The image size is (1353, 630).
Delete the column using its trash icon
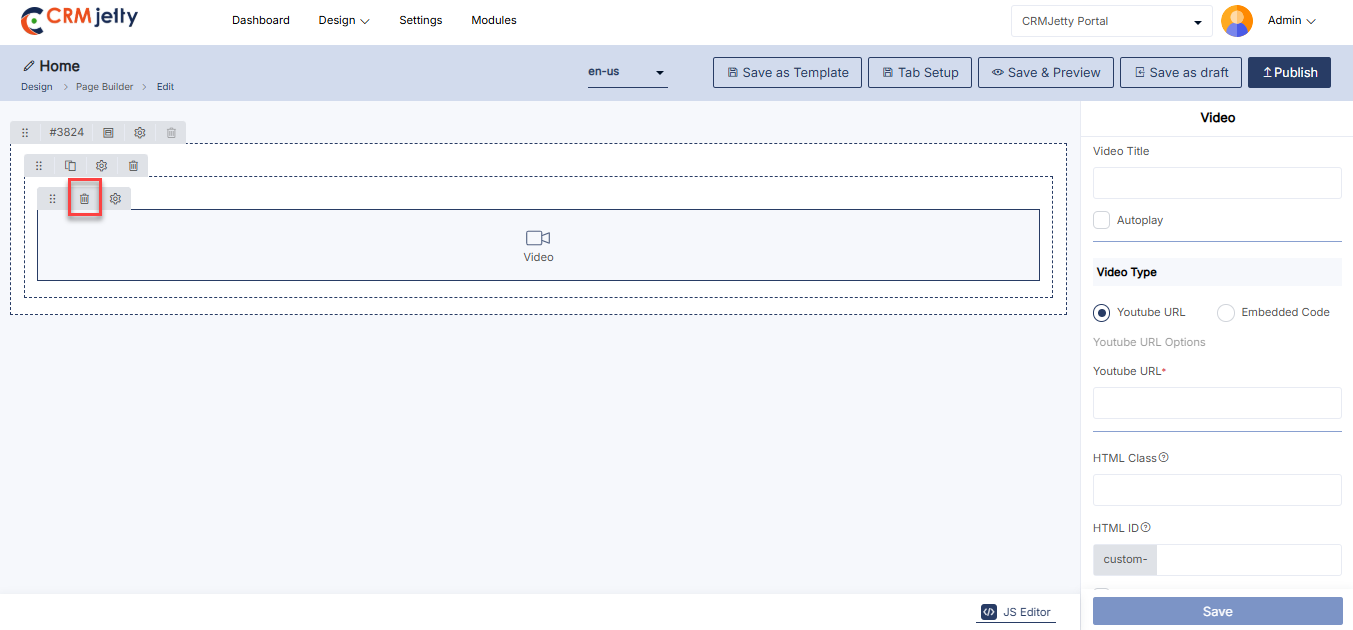[x=133, y=166]
